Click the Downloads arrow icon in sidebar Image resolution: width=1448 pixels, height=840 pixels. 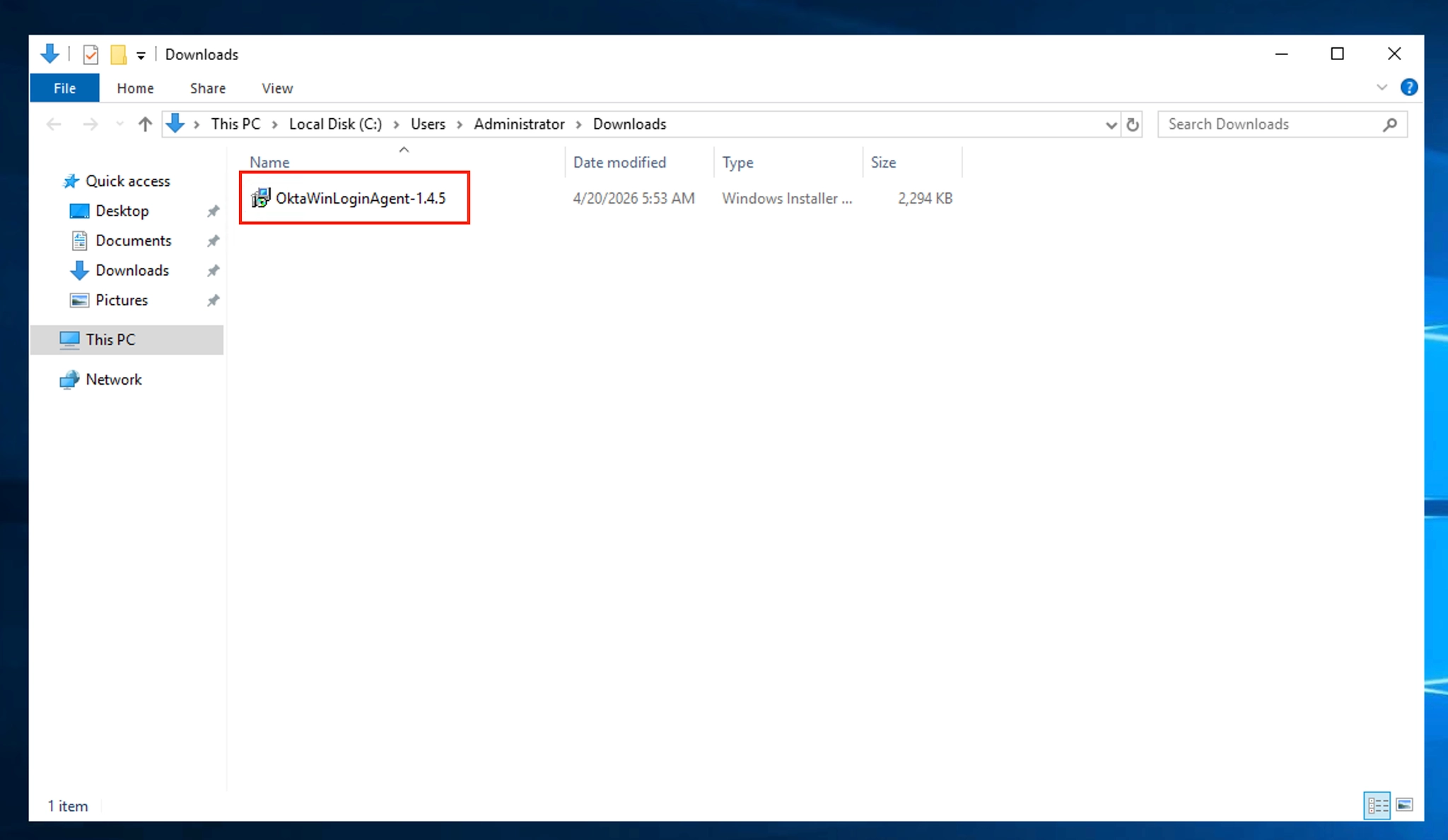(x=79, y=270)
